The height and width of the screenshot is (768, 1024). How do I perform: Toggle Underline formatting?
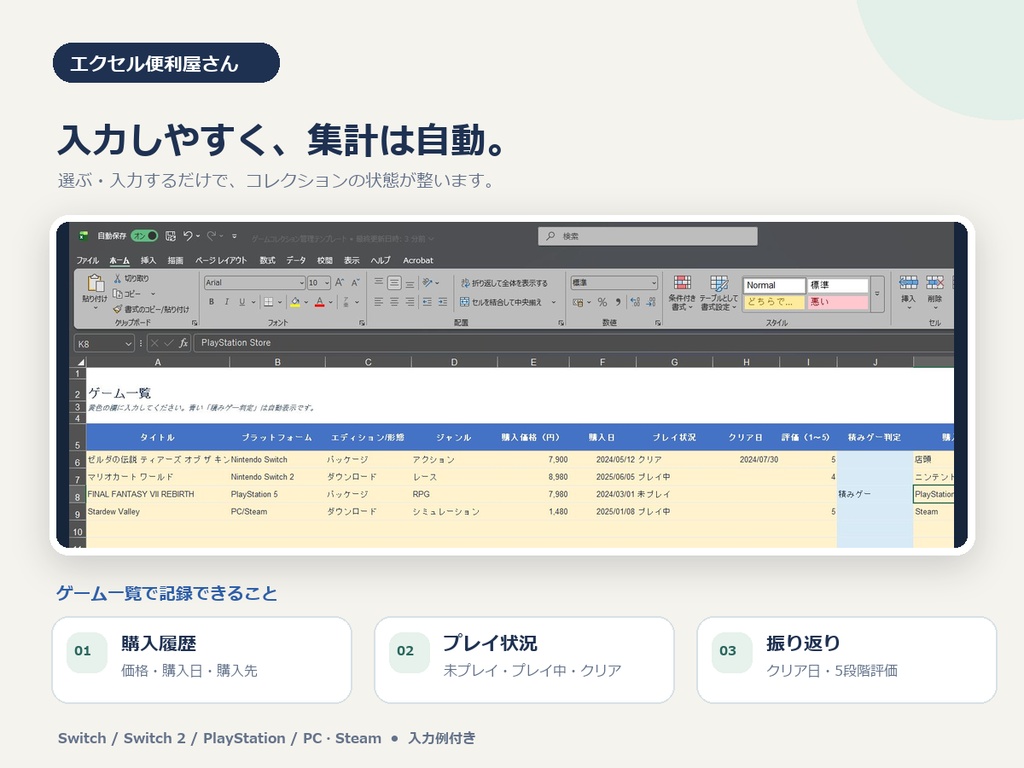pos(242,302)
